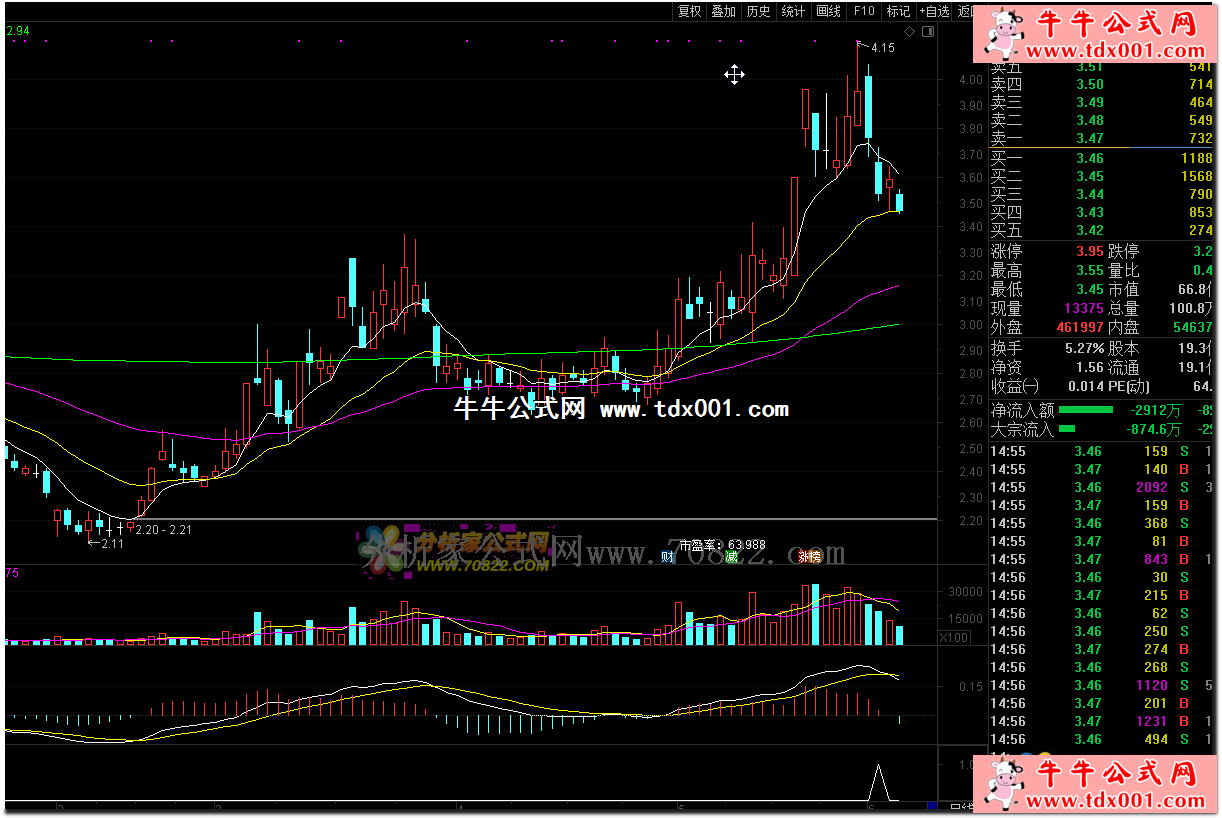Screen dimensions: 1222x818
Task: Click the 4.00 price axis label
Action: 970,80
